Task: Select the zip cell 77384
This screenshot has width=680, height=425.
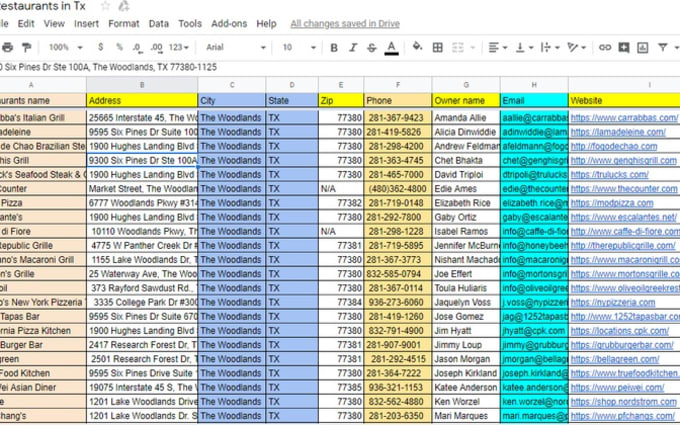Action: 341,302
